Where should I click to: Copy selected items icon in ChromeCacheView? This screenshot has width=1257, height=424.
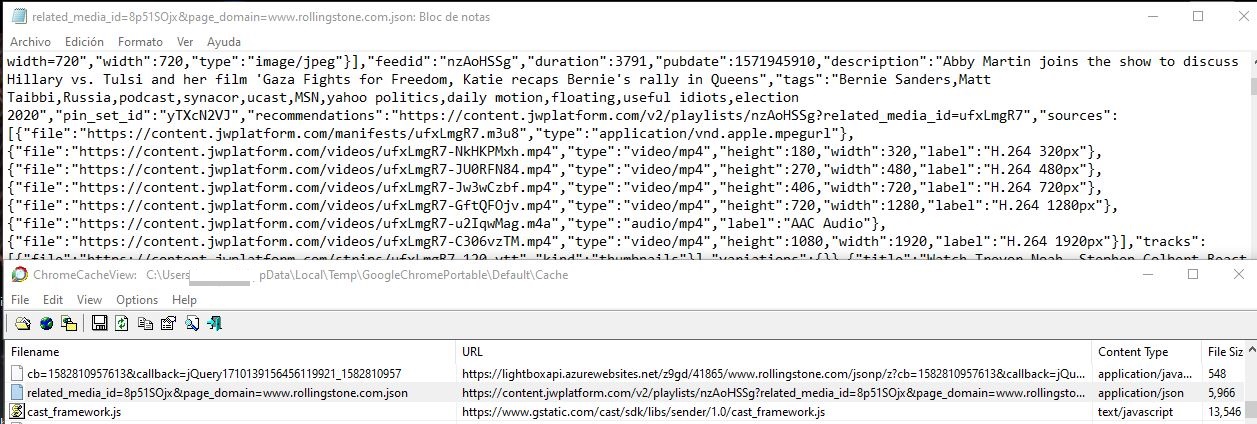145,323
